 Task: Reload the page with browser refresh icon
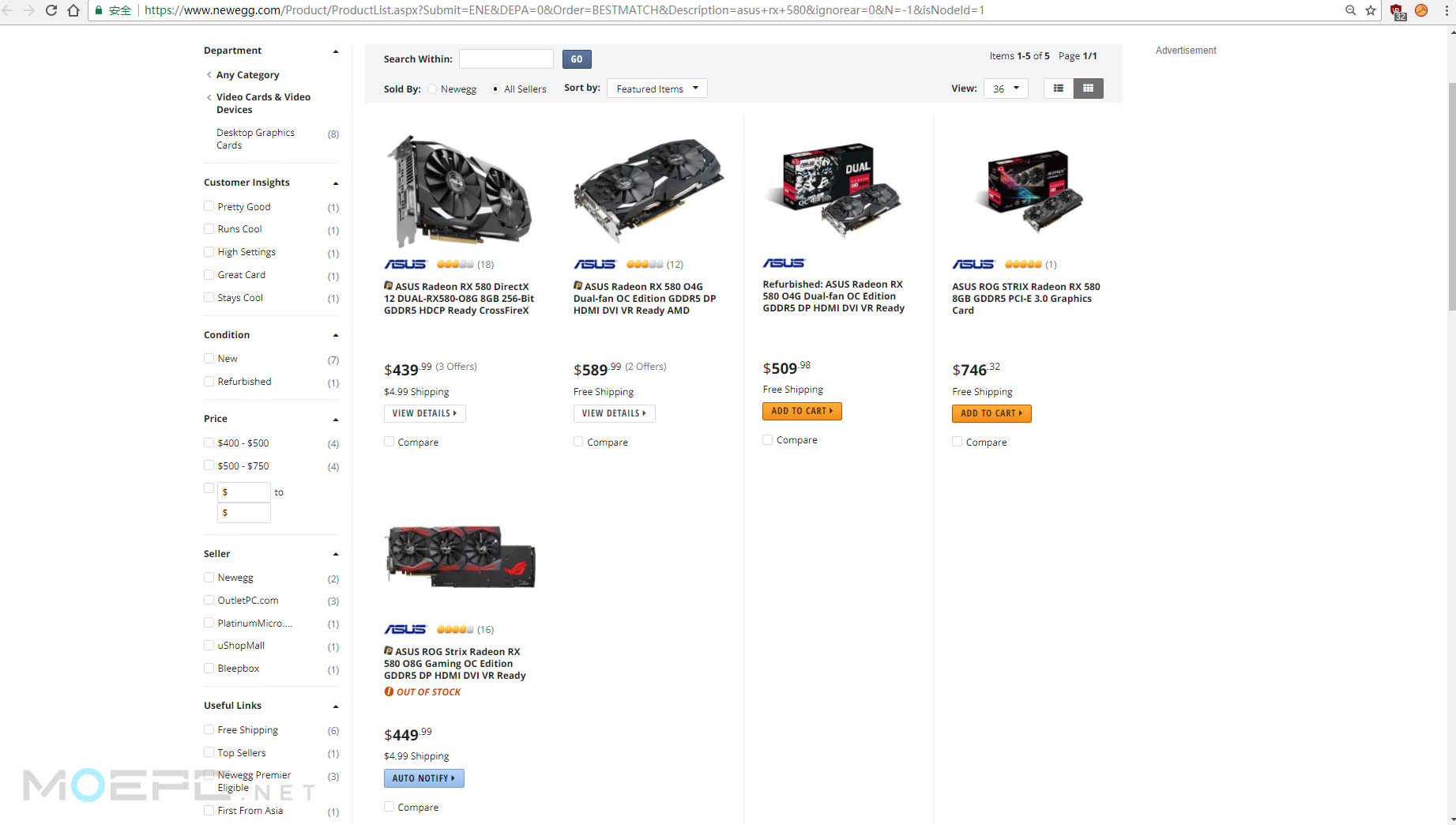(51, 10)
